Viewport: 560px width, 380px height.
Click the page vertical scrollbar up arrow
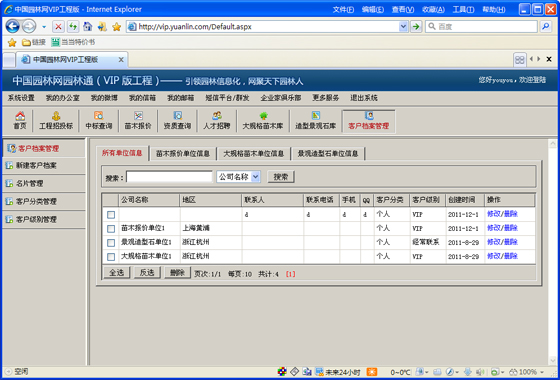coord(552,143)
